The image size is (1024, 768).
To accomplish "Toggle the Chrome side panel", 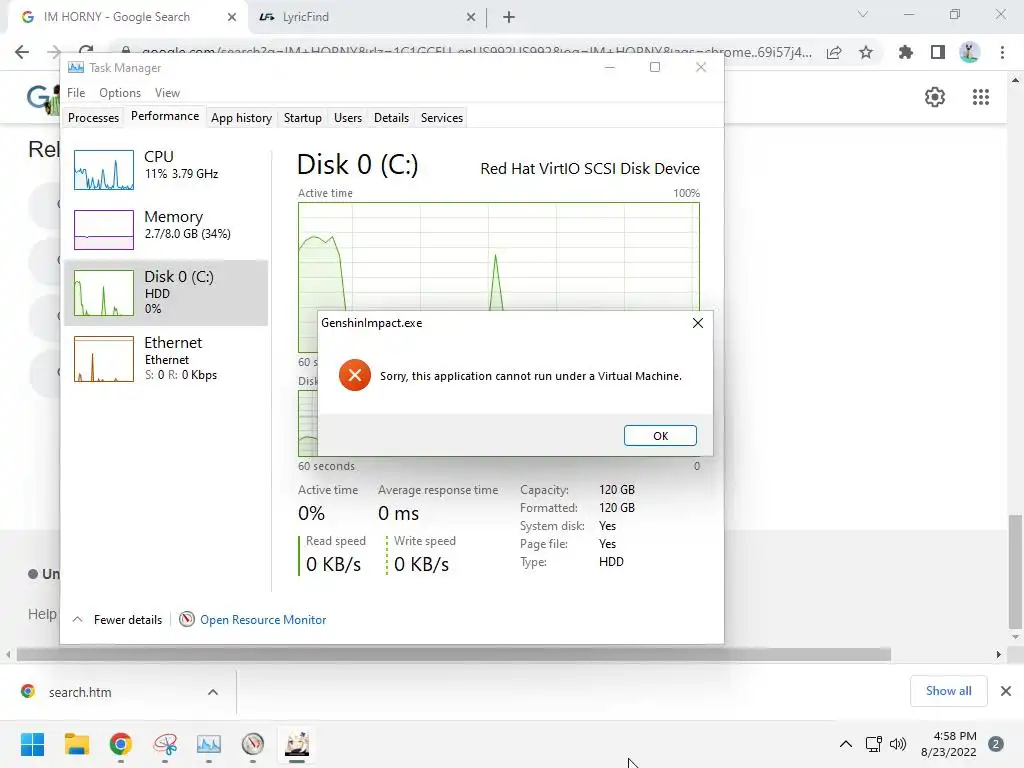I will (938, 52).
